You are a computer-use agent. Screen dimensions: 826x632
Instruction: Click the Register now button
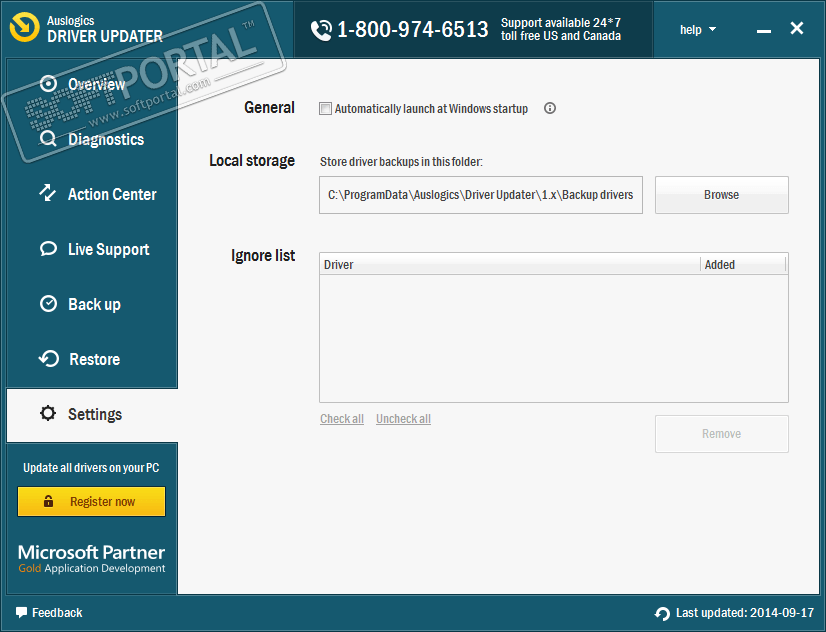(x=92, y=501)
